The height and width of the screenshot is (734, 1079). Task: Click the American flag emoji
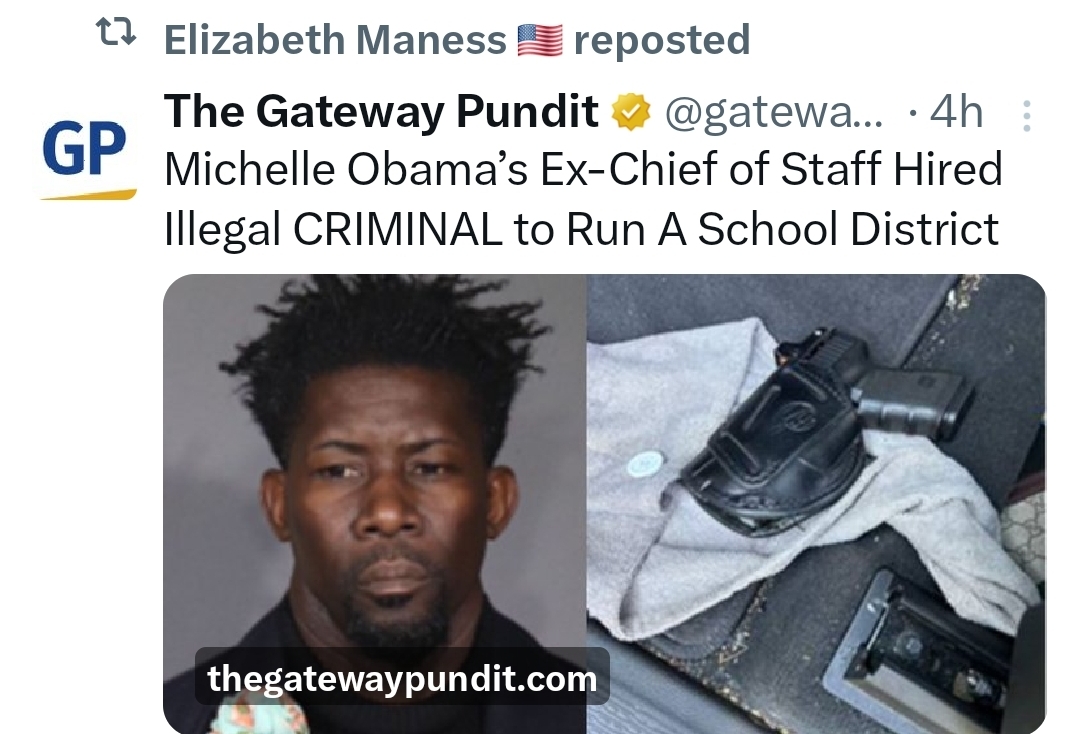(x=540, y=40)
